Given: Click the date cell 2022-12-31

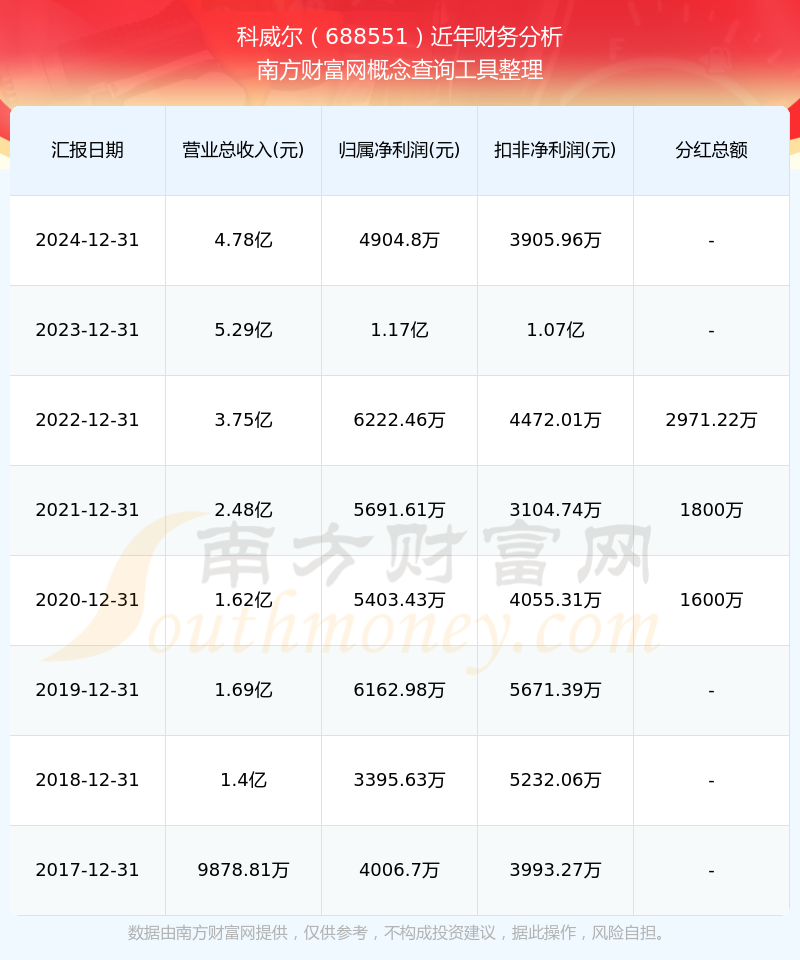Looking at the screenshot, I should [88, 420].
